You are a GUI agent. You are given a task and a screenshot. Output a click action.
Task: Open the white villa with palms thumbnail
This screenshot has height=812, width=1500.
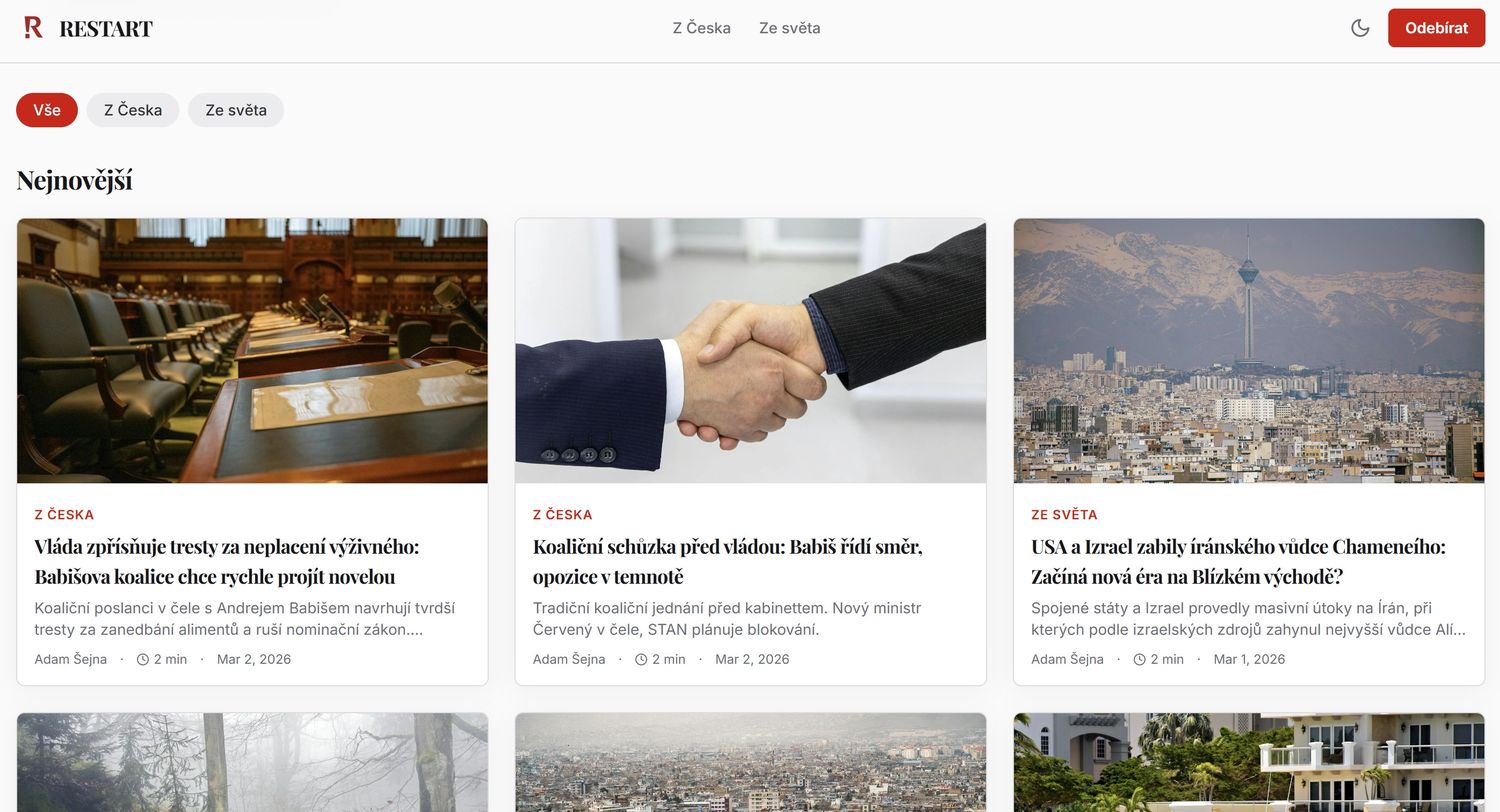[1248, 762]
